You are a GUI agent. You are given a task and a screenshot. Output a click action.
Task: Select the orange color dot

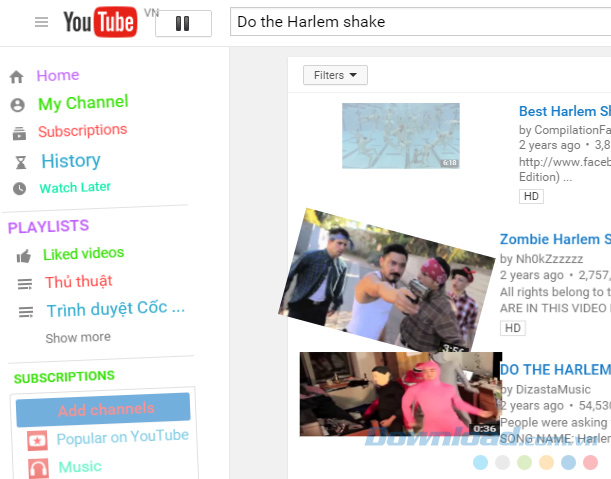click(x=546, y=462)
